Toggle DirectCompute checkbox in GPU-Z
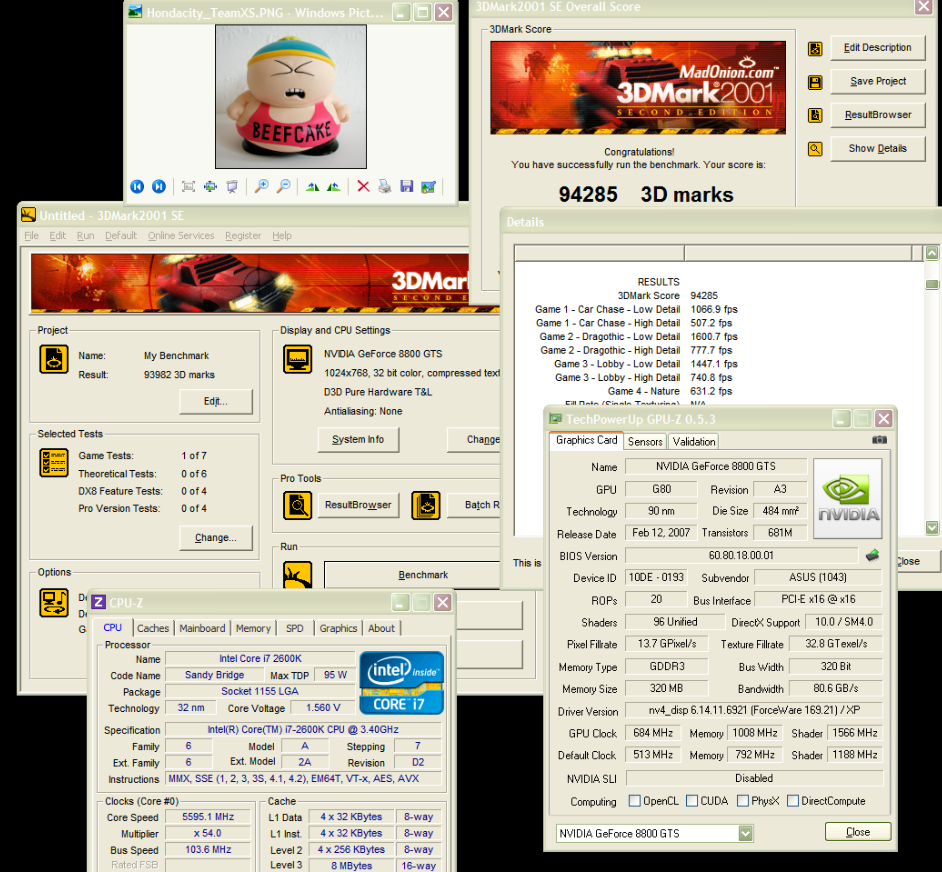942x872 pixels. pos(793,800)
